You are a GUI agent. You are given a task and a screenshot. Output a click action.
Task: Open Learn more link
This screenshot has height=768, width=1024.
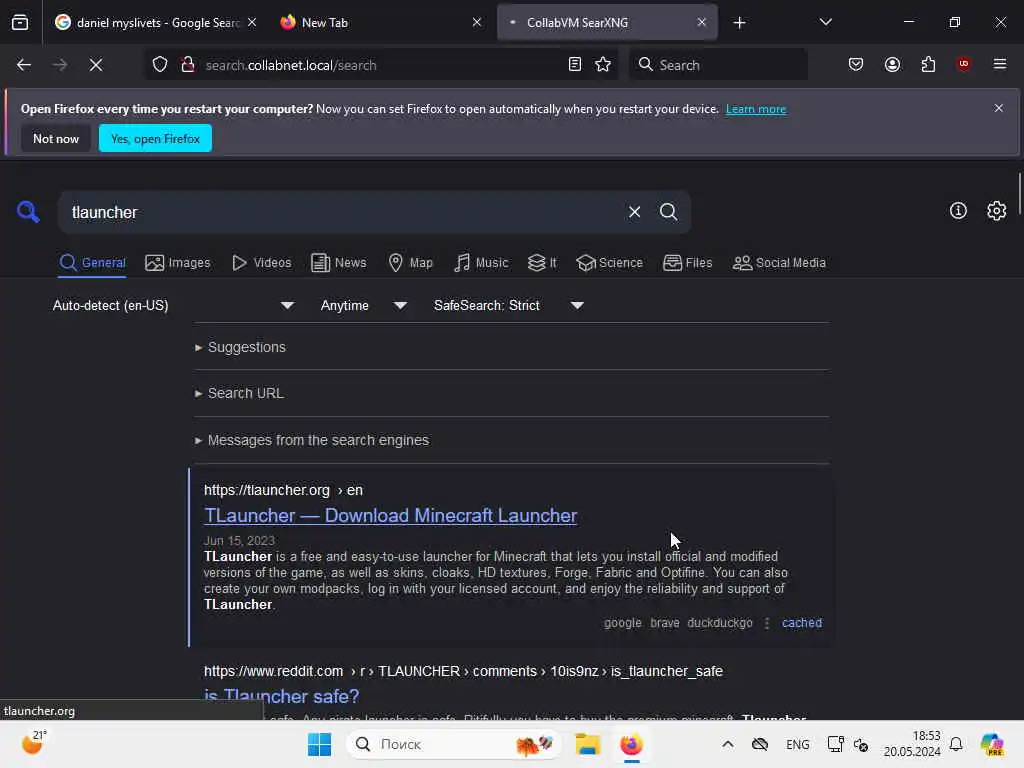tap(756, 109)
